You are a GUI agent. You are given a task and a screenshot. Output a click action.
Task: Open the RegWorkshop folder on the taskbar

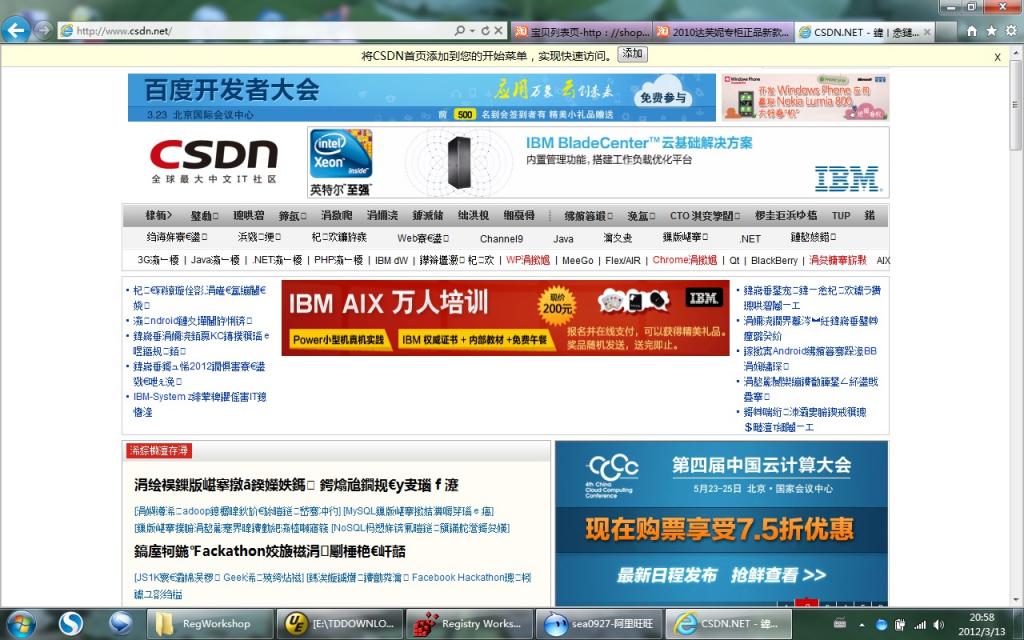[x=210, y=624]
